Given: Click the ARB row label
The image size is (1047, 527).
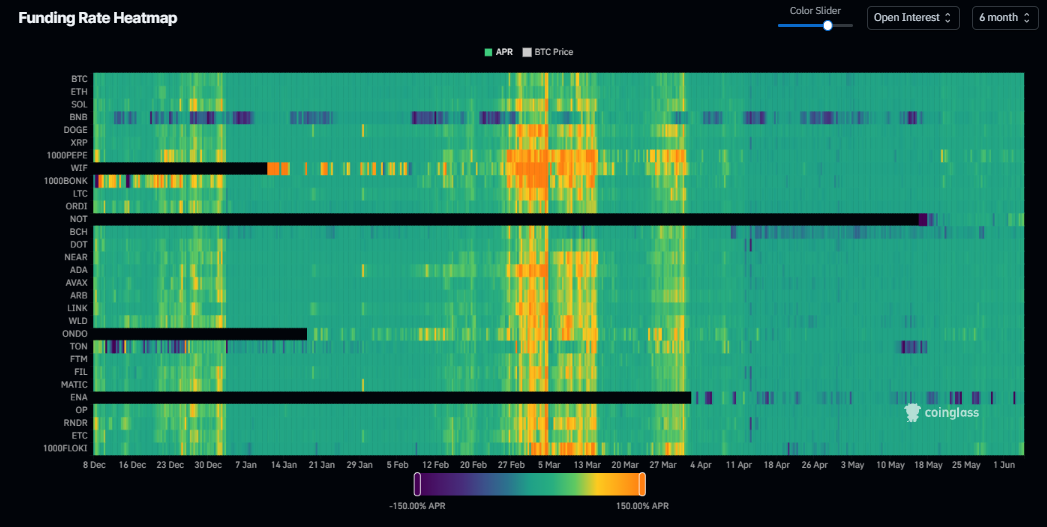Looking at the screenshot, I should click(x=79, y=295).
